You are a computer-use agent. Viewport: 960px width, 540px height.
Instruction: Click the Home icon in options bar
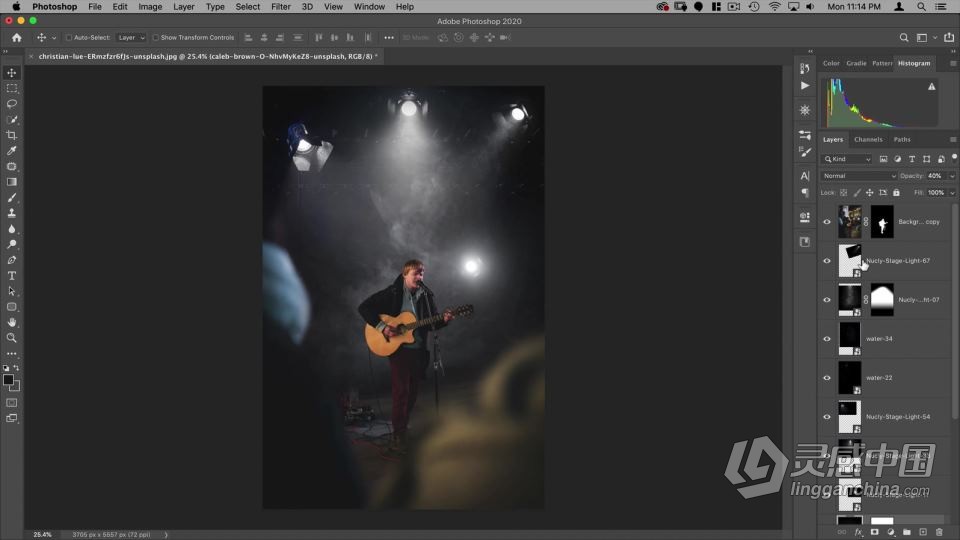[16, 38]
